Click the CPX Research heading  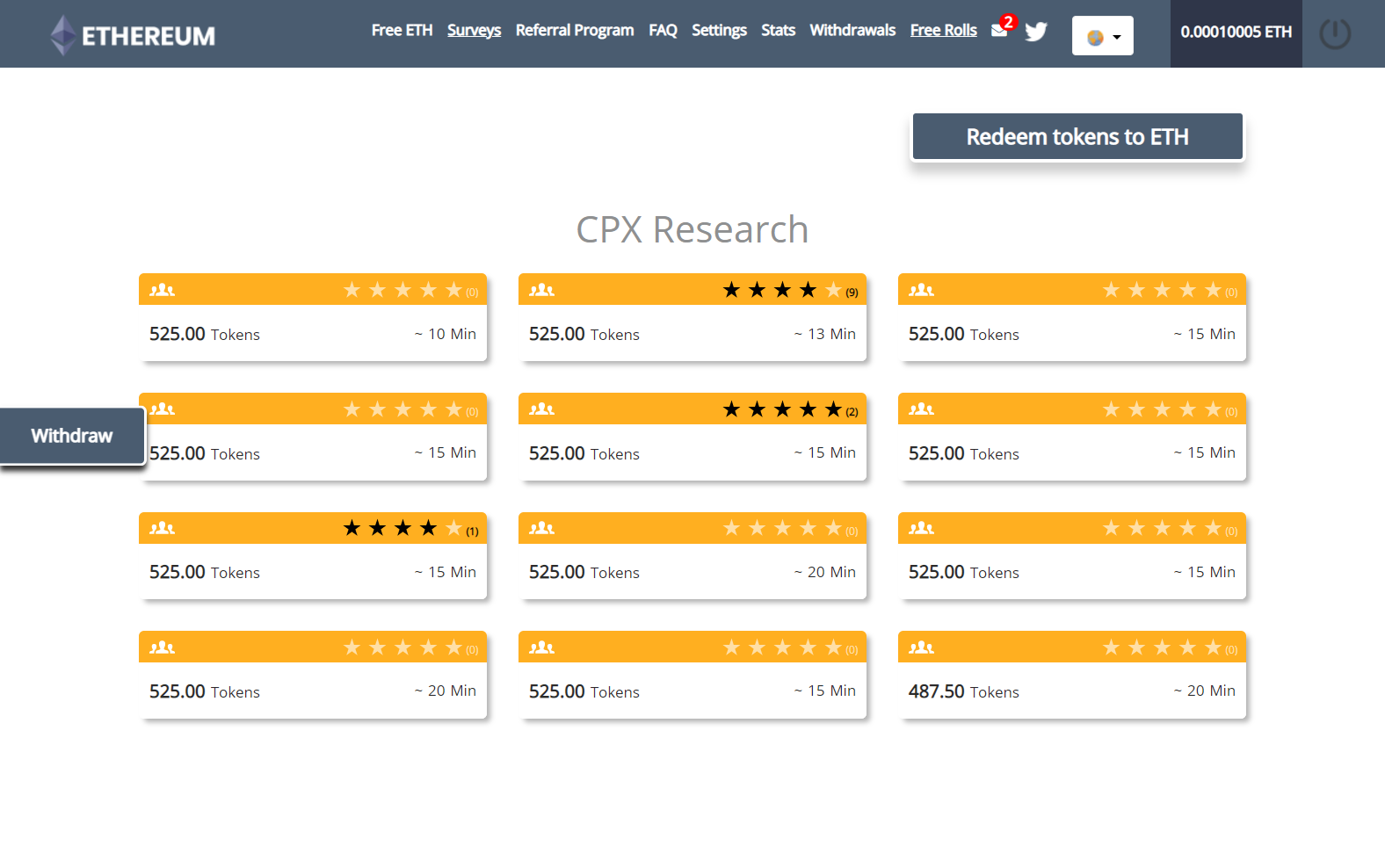coord(692,229)
